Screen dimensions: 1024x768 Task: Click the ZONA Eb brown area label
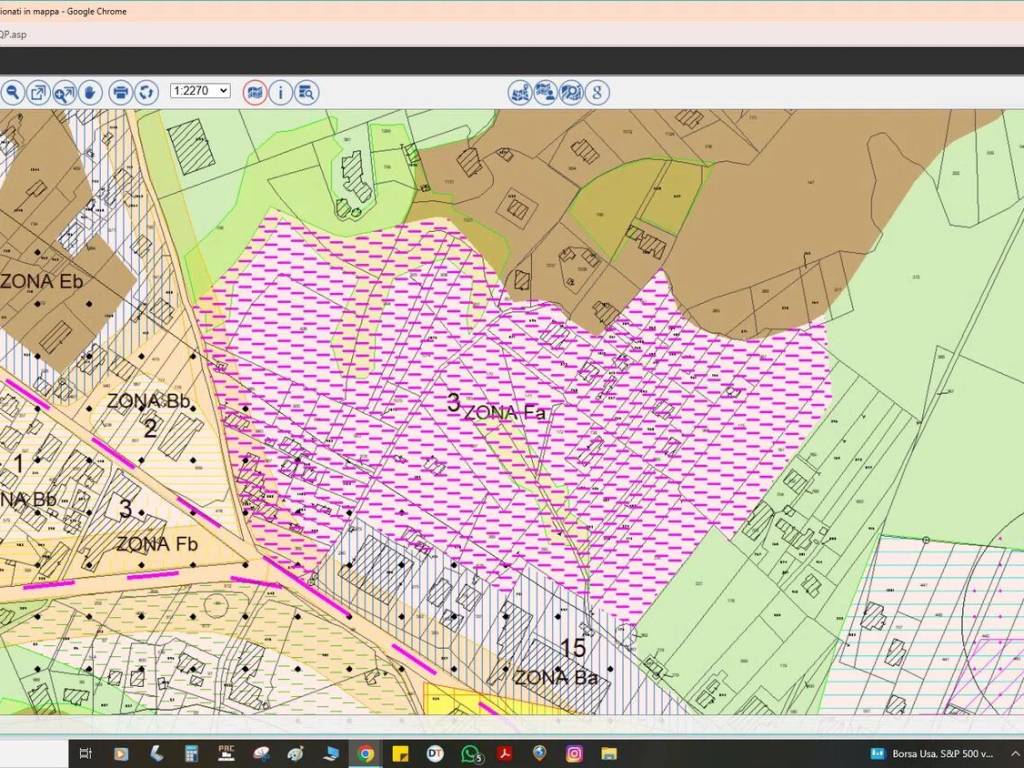point(42,281)
